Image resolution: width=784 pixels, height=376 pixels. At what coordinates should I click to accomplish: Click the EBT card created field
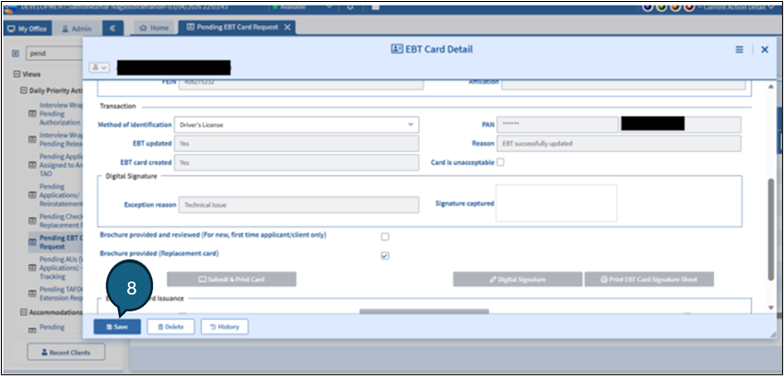(x=296, y=162)
